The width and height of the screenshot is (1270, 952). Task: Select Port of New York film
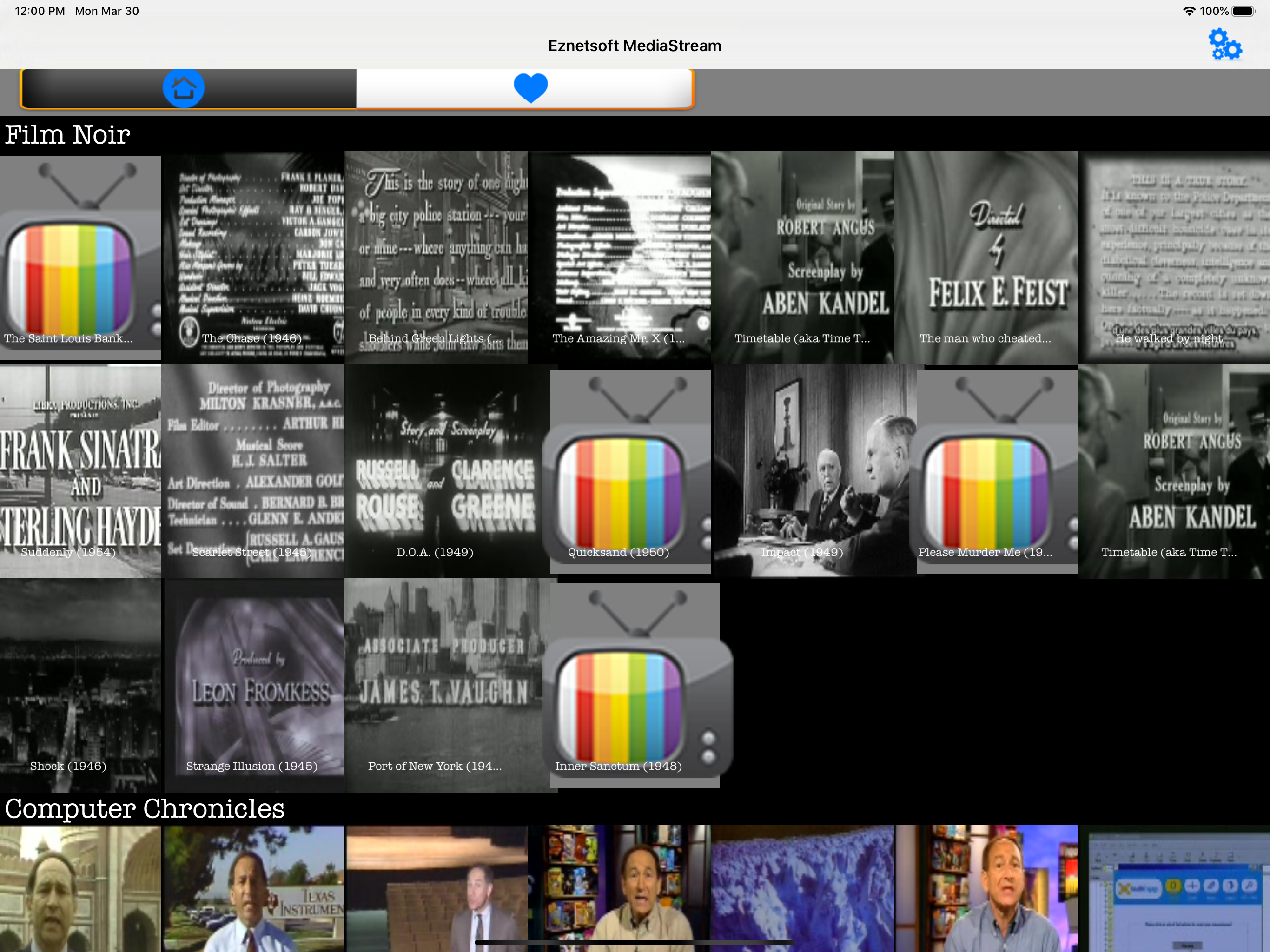447,685
